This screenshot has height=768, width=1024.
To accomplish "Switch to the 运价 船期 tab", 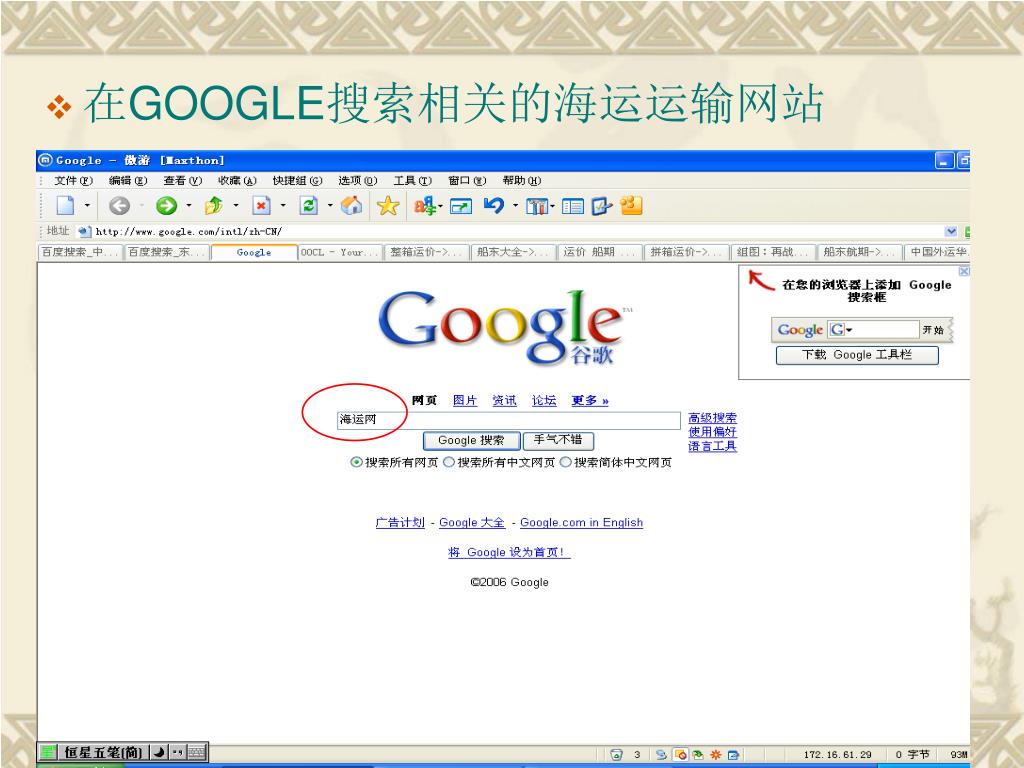I will [600, 252].
